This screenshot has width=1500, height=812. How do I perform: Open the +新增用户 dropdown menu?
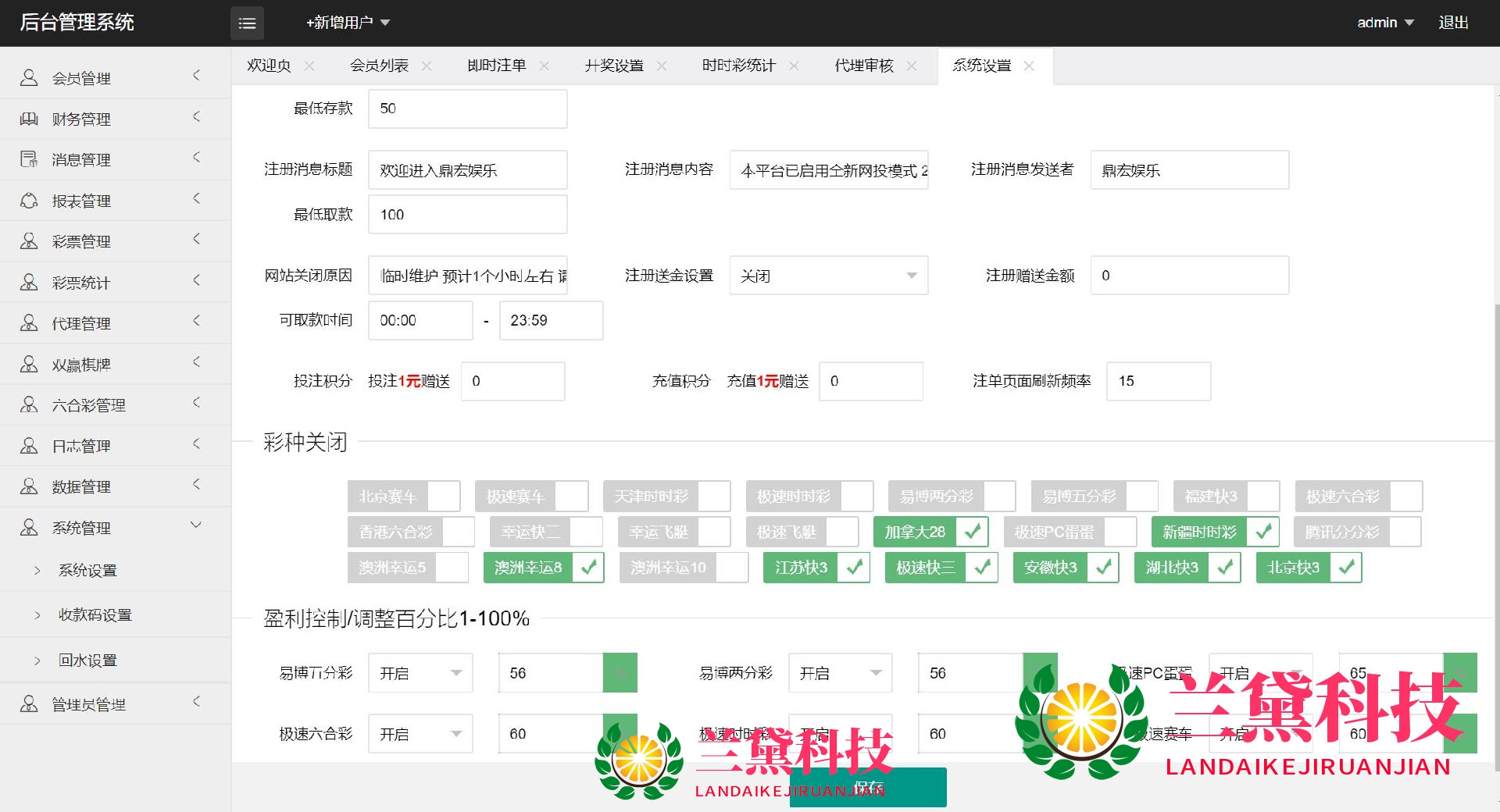(348, 23)
